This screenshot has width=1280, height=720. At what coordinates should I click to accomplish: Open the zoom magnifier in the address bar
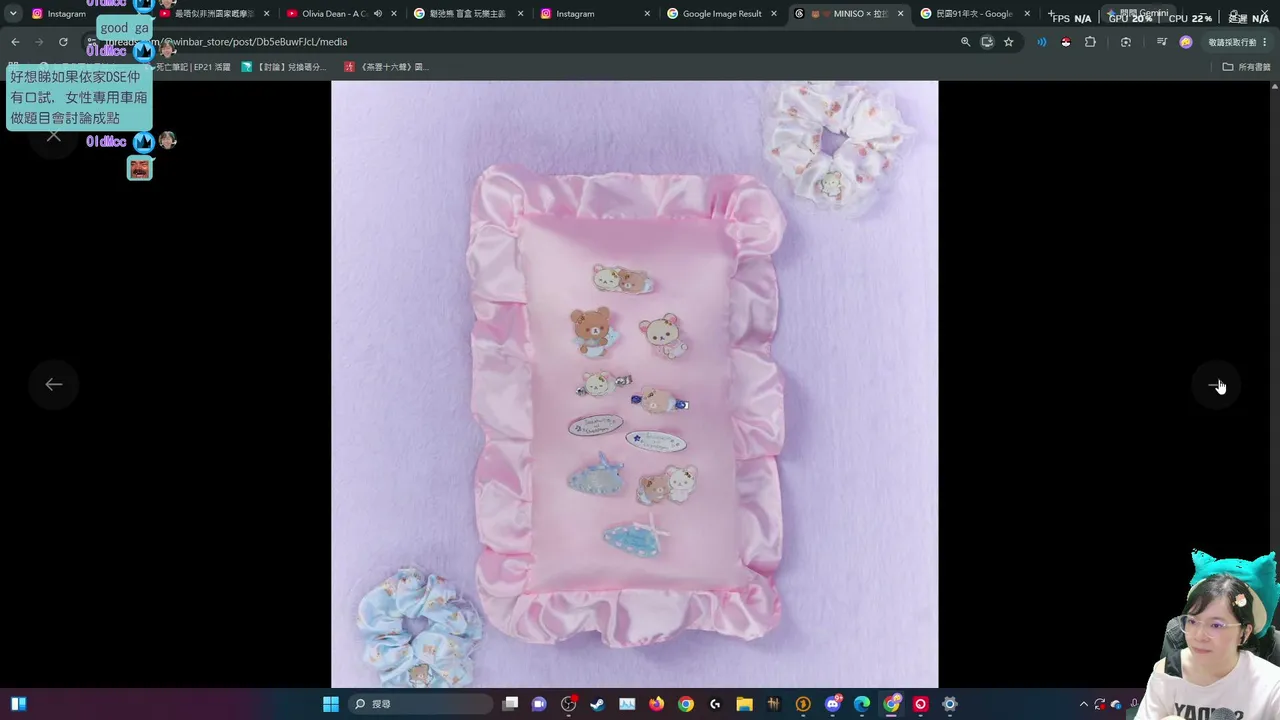[965, 42]
